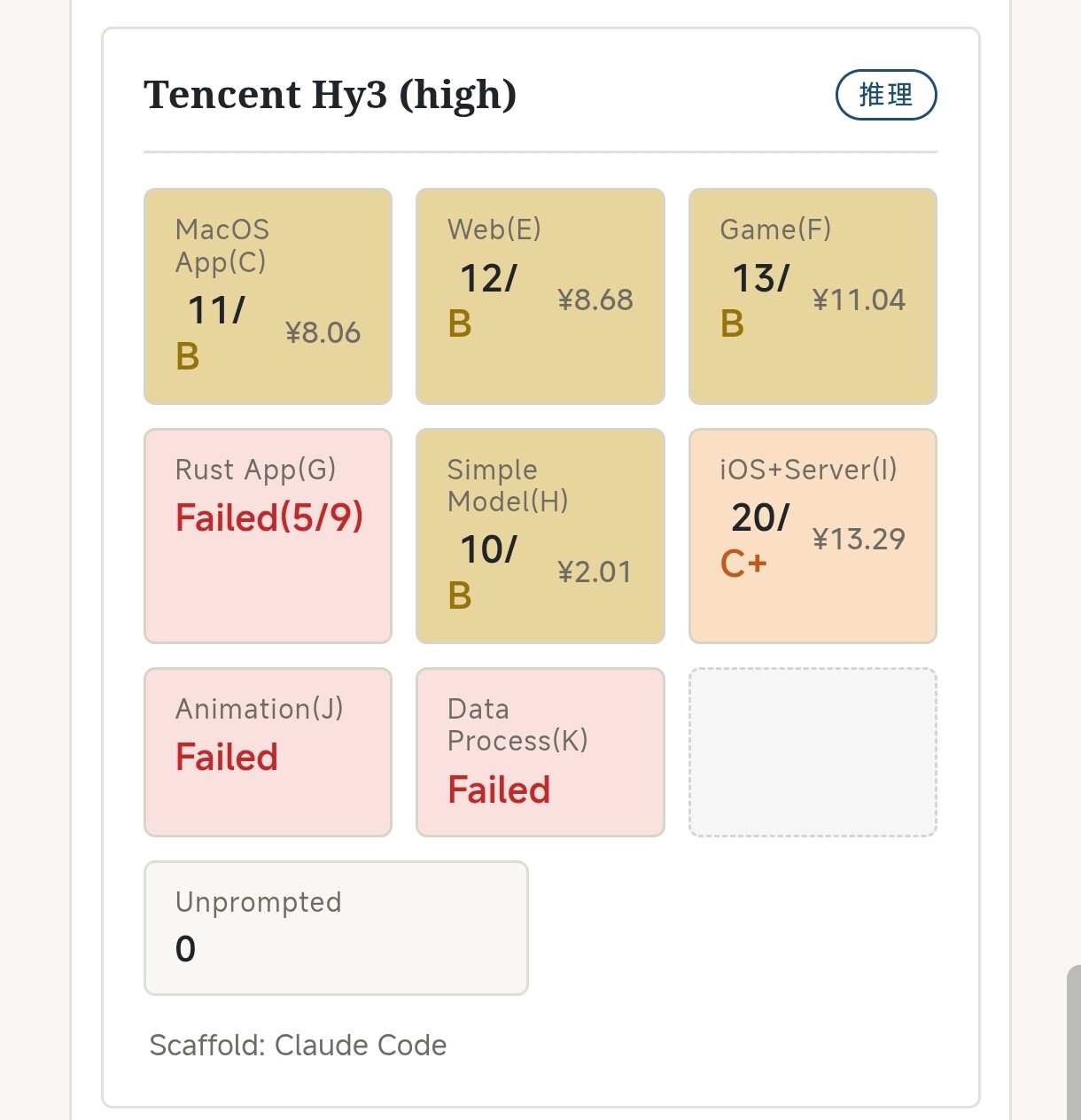The width and height of the screenshot is (1081, 1120).
Task: Click the Tencent Hy3 (high) title
Action: (x=331, y=95)
